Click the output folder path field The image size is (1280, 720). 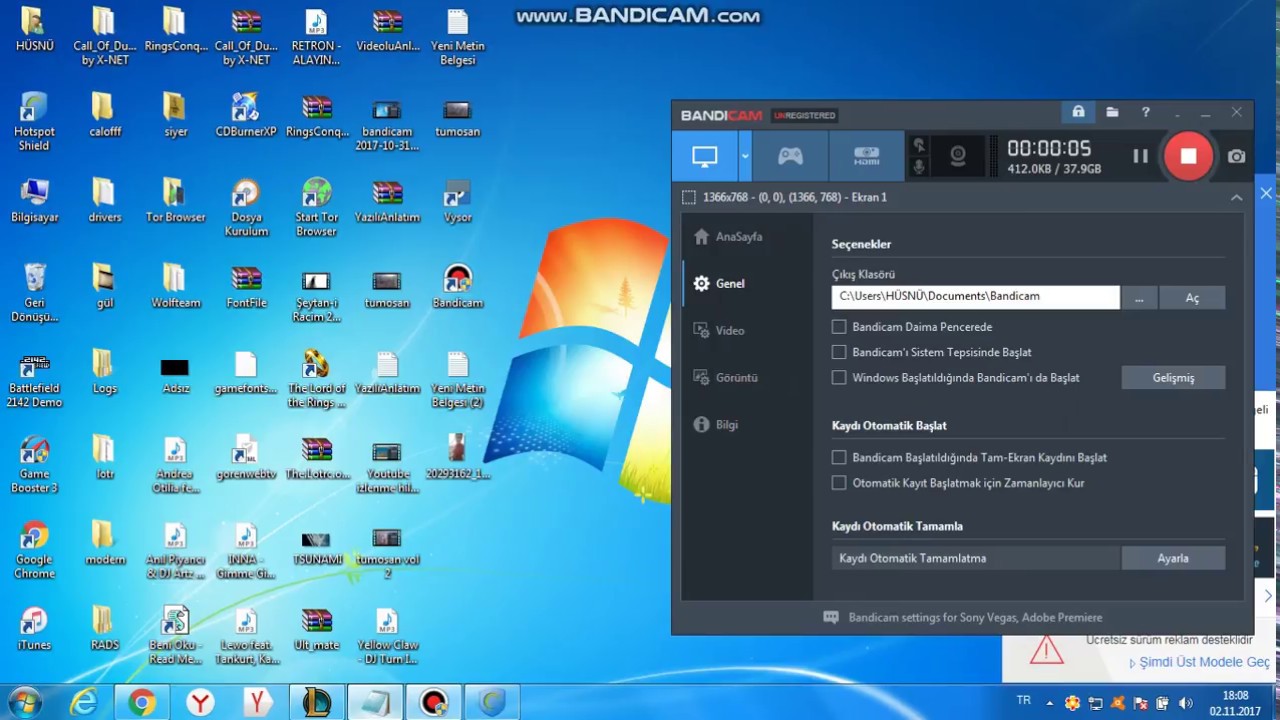coord(975,297)
